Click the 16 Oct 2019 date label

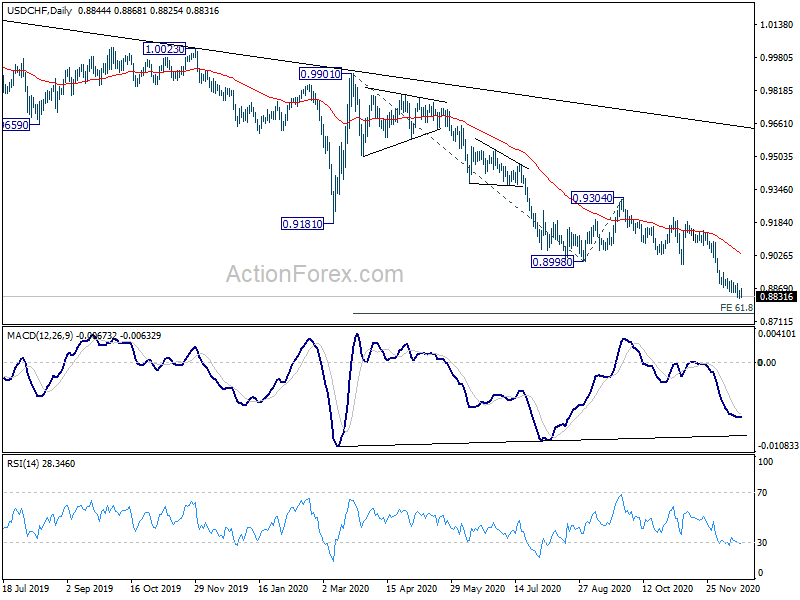[156, 588]
